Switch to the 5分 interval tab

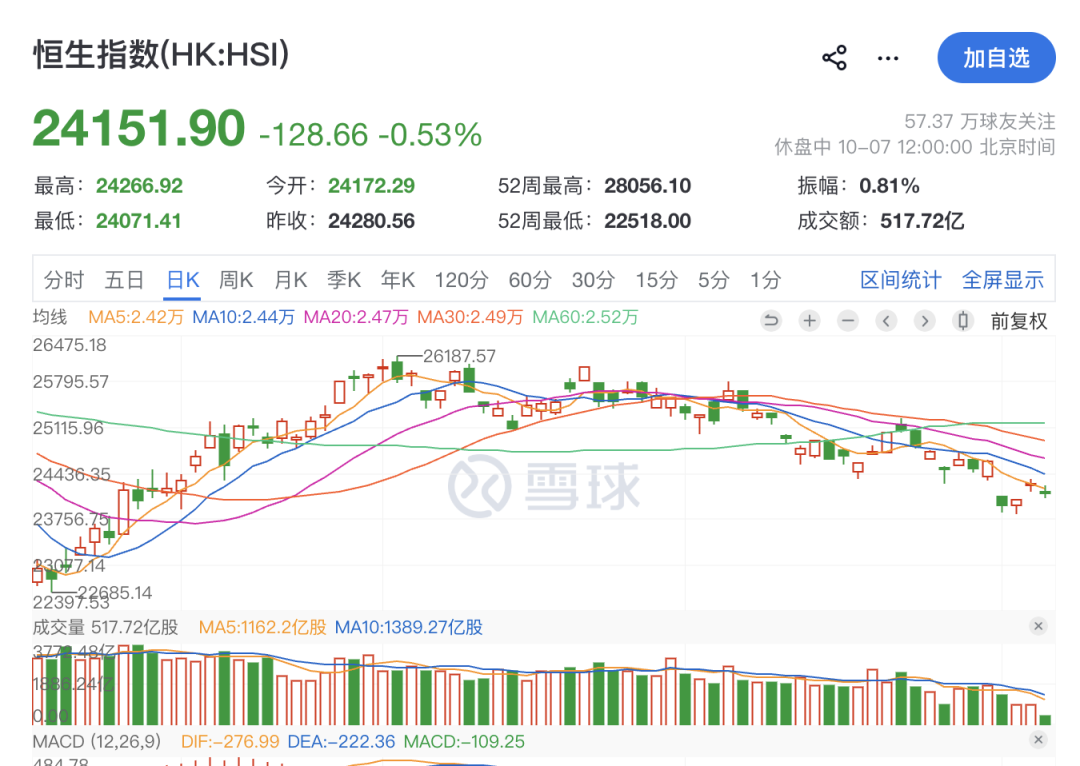[x=713, y=280]
